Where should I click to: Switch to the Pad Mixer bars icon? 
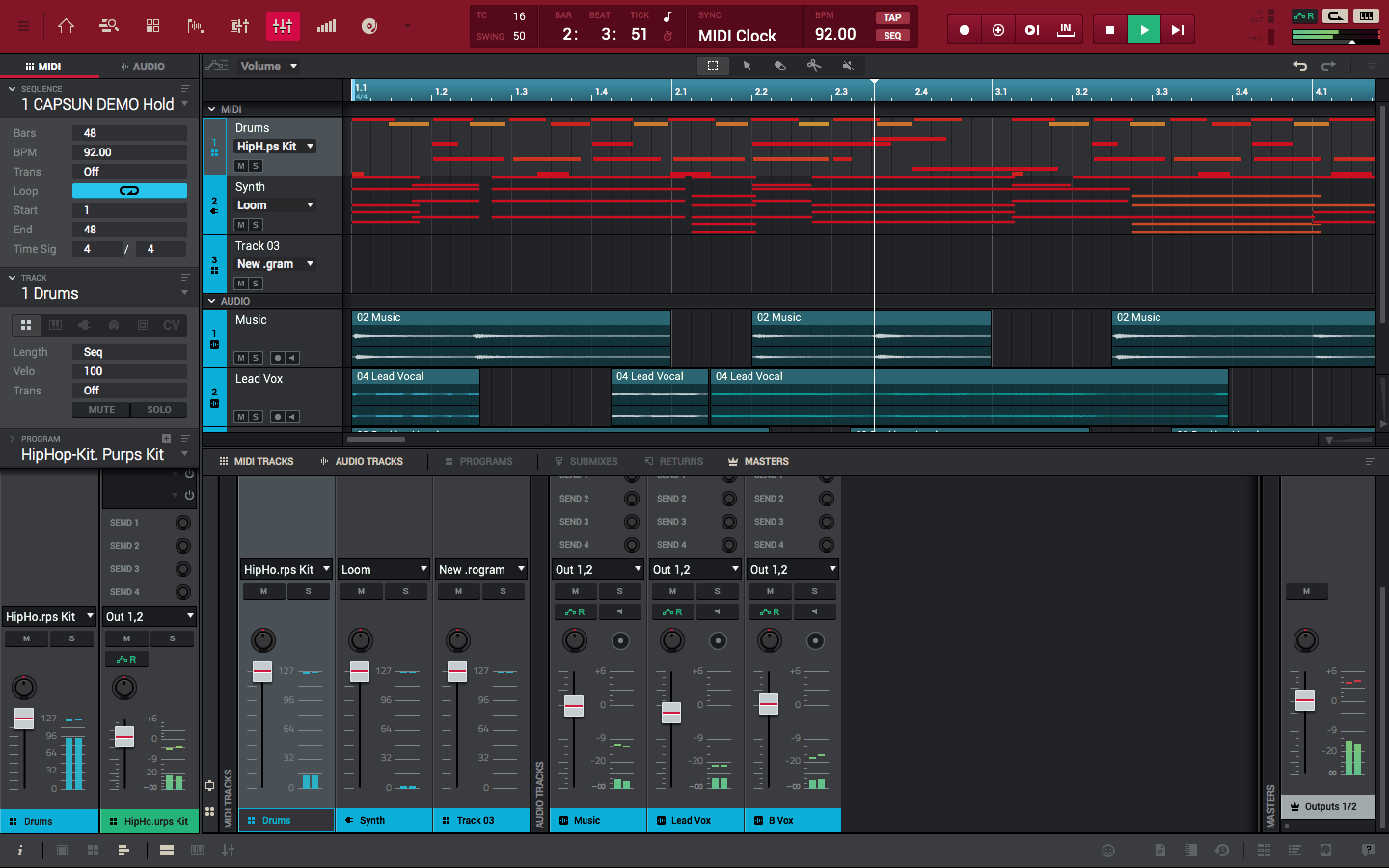click(326, 26)
